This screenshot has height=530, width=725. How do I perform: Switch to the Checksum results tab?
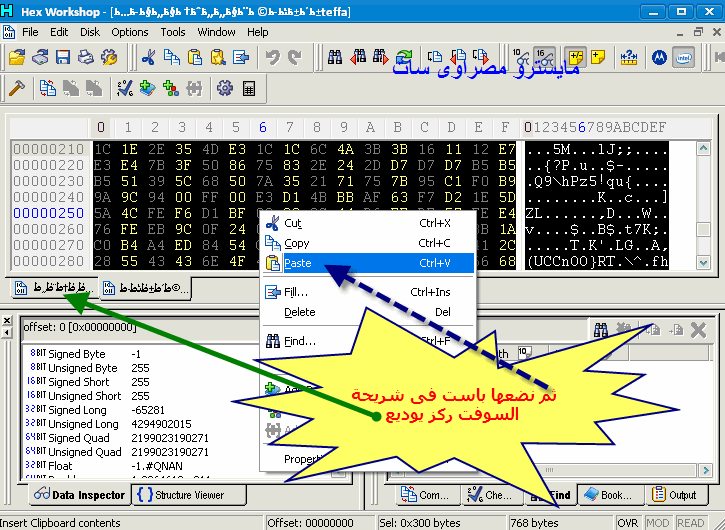[x=491, y=495]
